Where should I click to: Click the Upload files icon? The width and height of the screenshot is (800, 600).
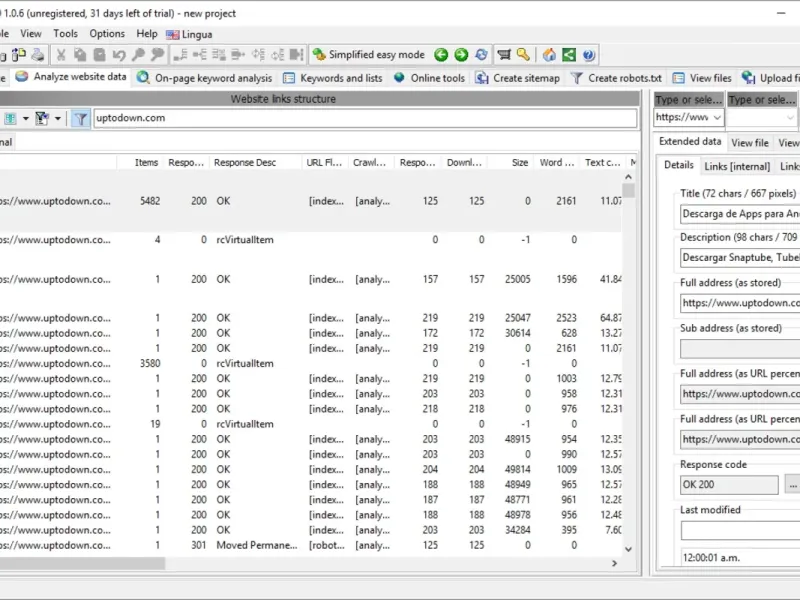(748, 78)
